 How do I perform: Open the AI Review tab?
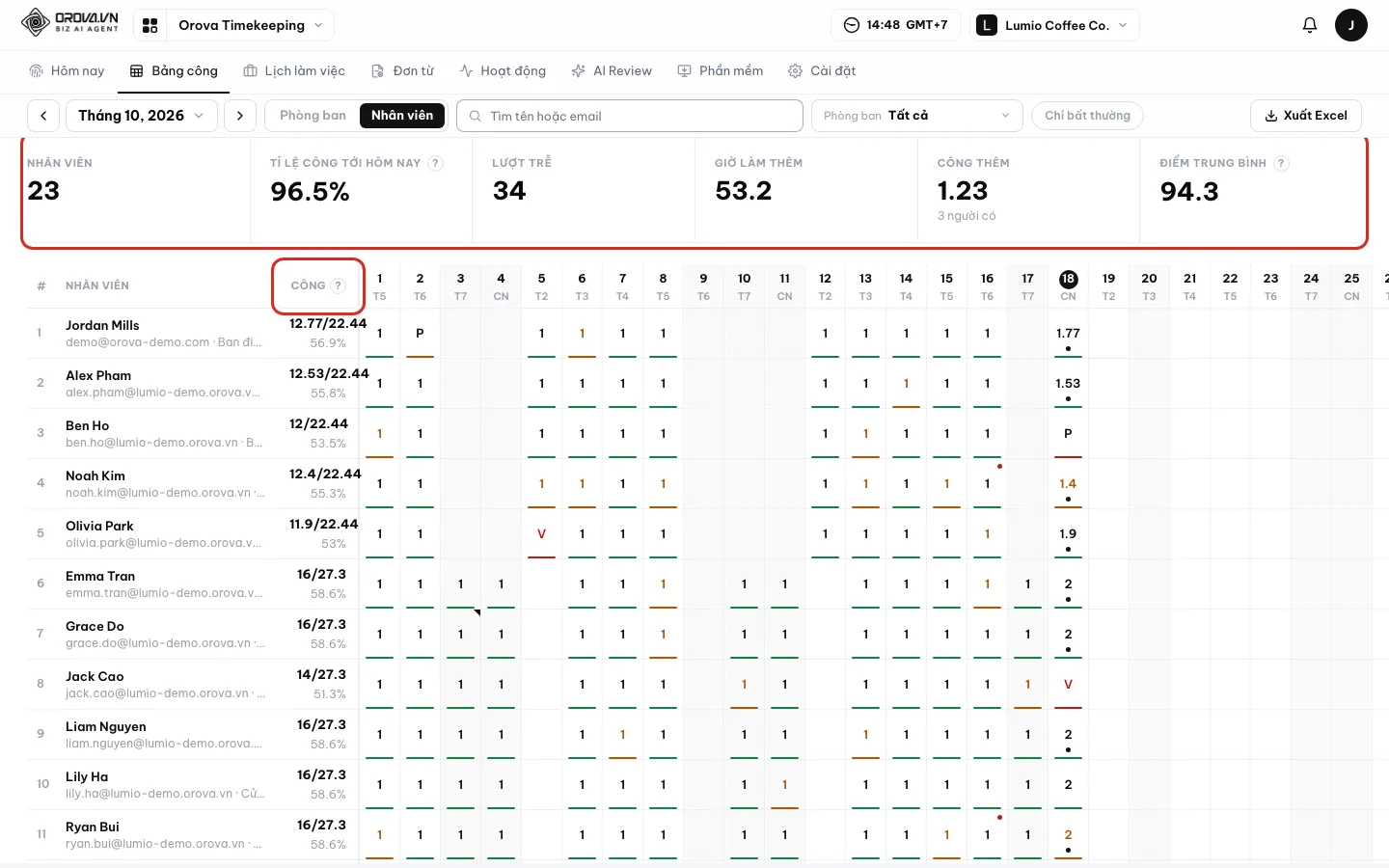(612, 71)
